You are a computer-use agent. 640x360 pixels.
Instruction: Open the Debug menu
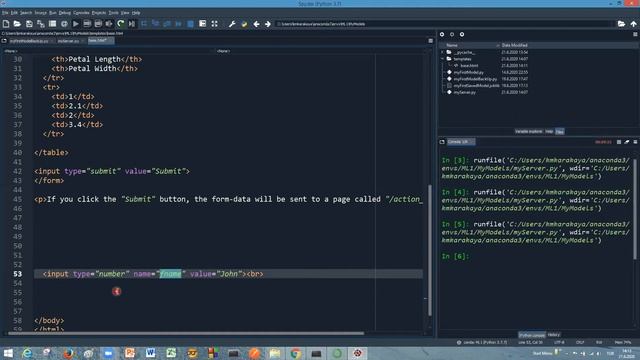tap(64, 13)
